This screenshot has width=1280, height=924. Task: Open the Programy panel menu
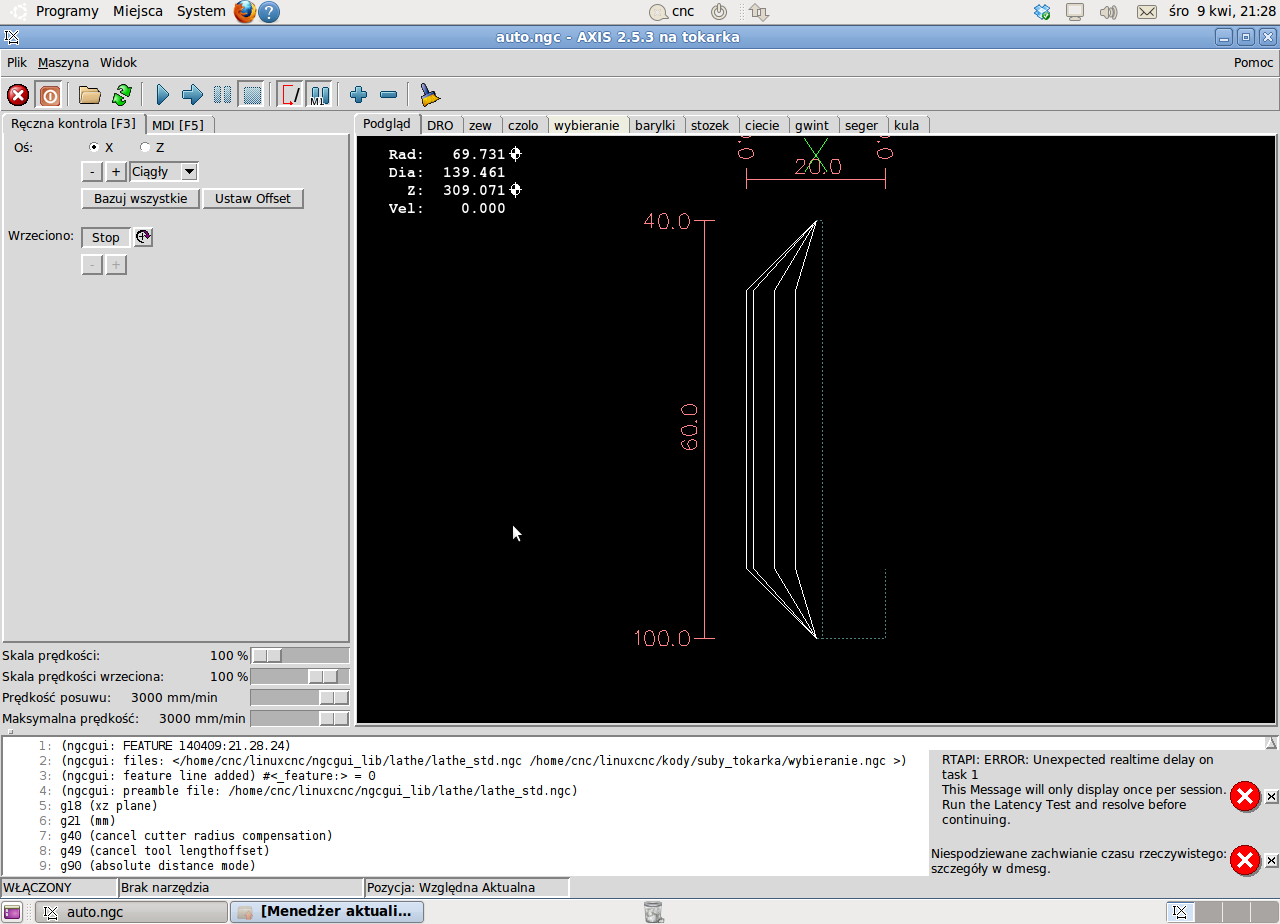click(x=67, y=11)
